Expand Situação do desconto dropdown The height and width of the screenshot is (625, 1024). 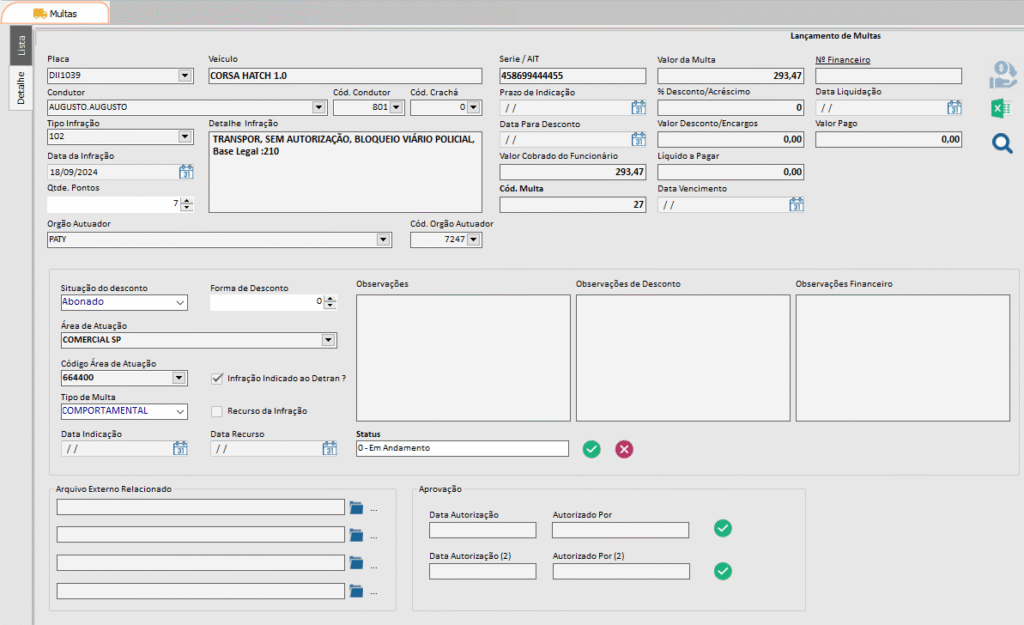(x=180, y=302)
